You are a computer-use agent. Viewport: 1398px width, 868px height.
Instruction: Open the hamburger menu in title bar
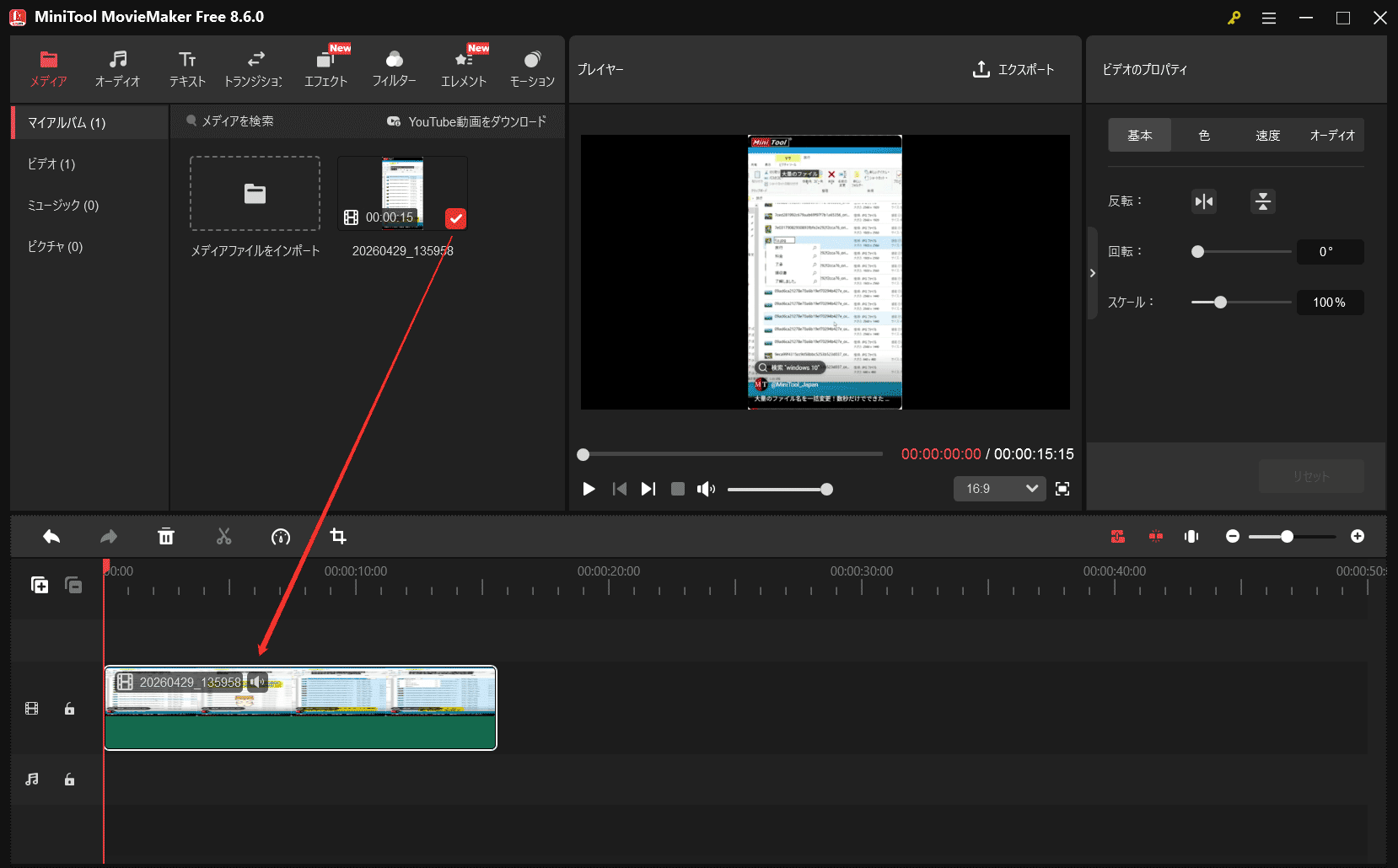click(1269, 18)
